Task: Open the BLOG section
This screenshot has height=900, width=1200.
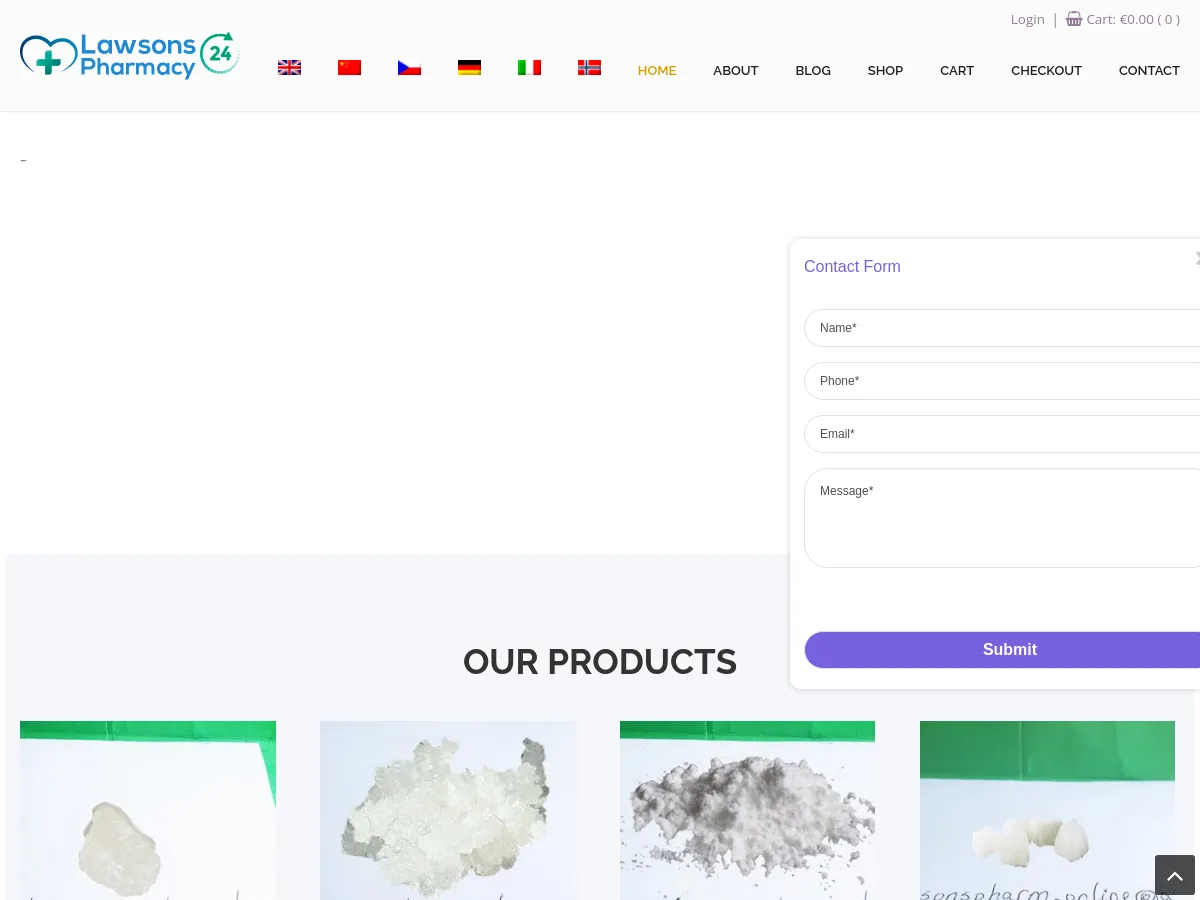Action: tap(812, 70)
